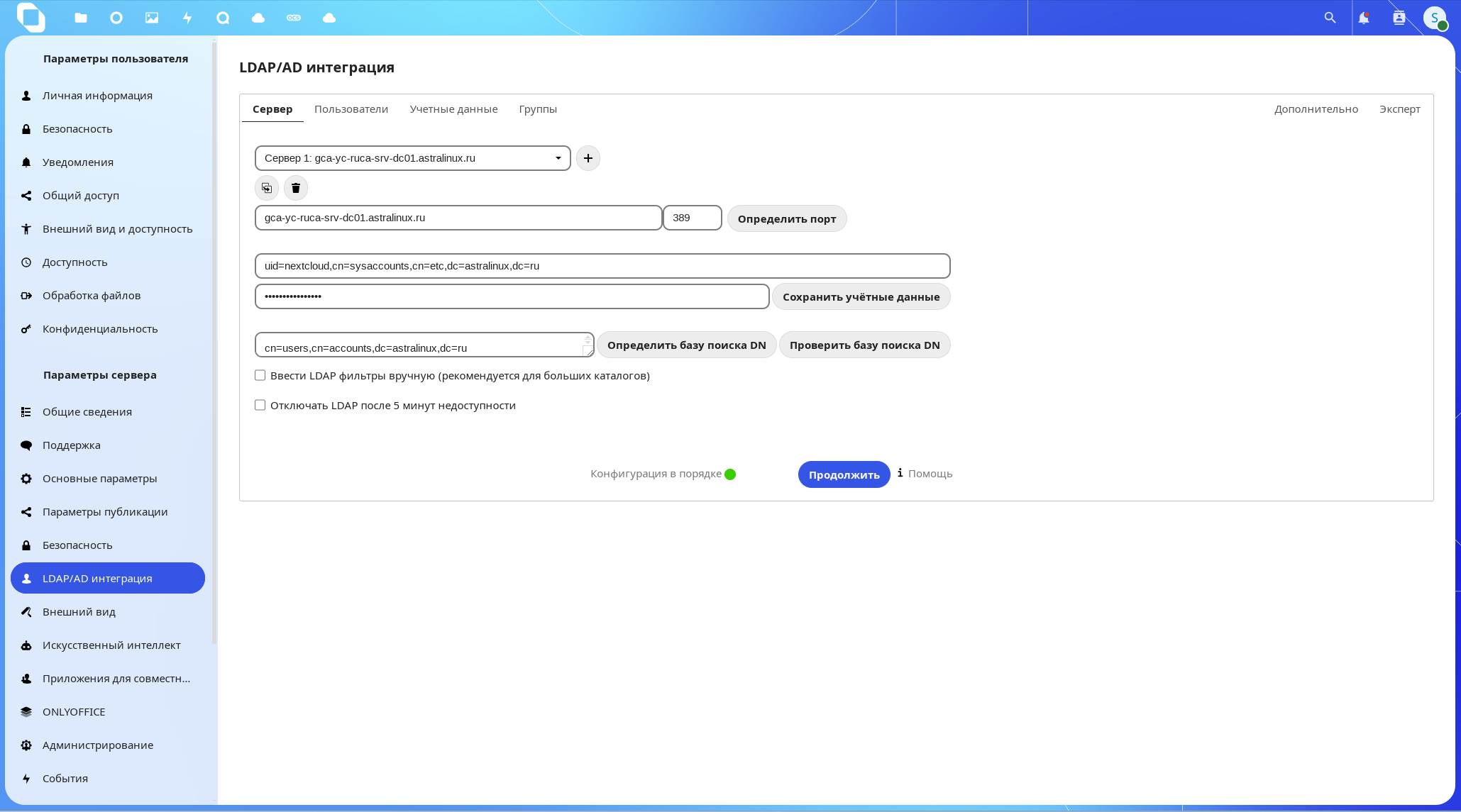The height and width of the screenshot is (812, 1461).
Task: Open Конфиденциальность settings
Action: click(x=108, y=329)
